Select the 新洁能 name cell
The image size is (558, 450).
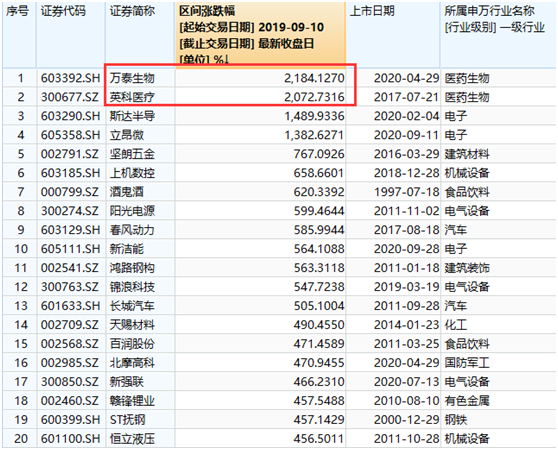pyautogui.click(x=127, y=249)
